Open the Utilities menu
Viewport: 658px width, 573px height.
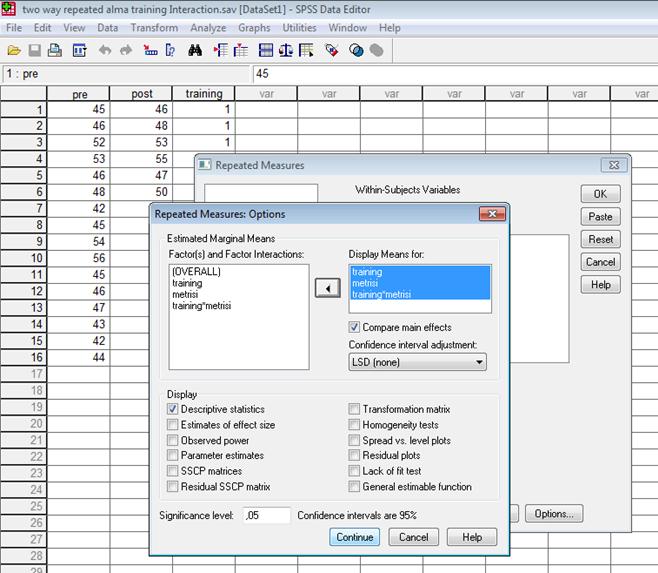(x=299, y=28)
